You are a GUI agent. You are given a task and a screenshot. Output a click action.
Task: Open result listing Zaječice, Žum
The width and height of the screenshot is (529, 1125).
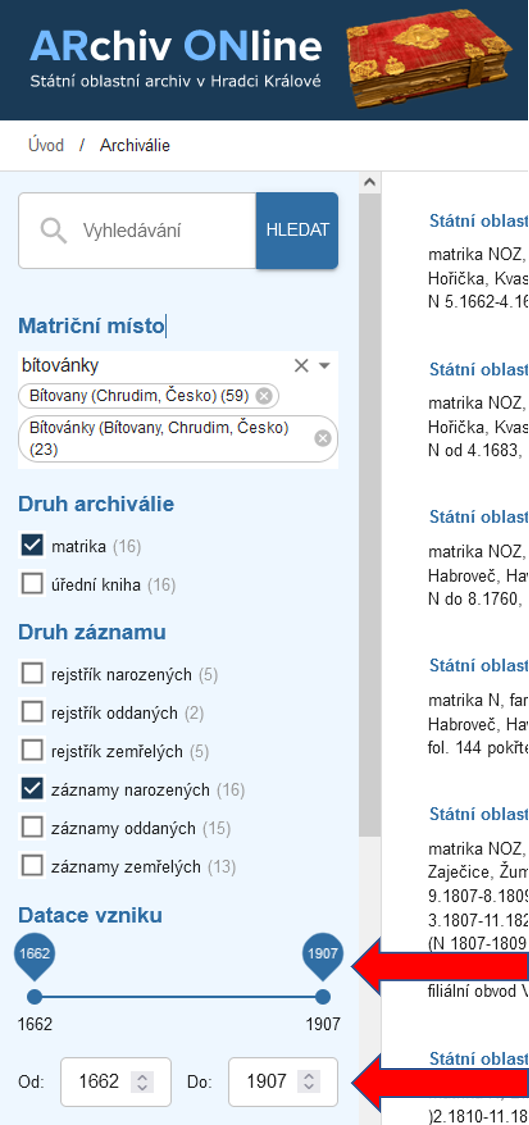coord(478,814)
